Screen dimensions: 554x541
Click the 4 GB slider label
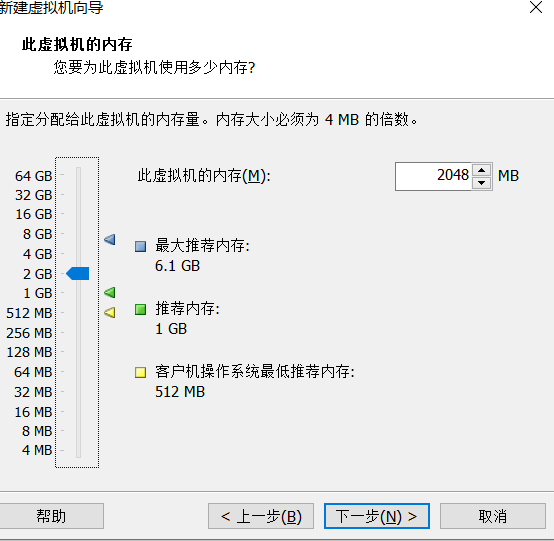[37, 254]
